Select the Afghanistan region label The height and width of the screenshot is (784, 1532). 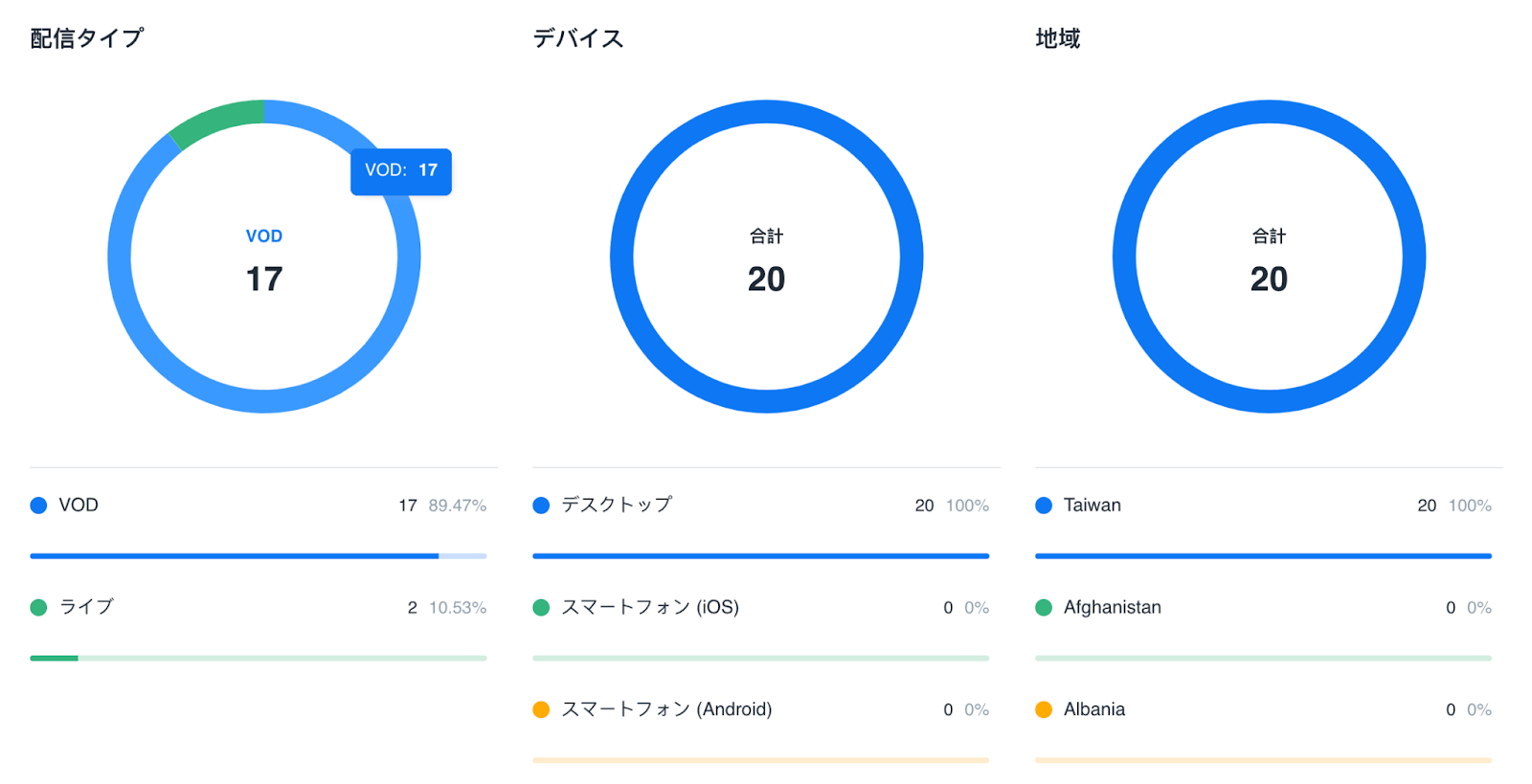point(1112,608)
